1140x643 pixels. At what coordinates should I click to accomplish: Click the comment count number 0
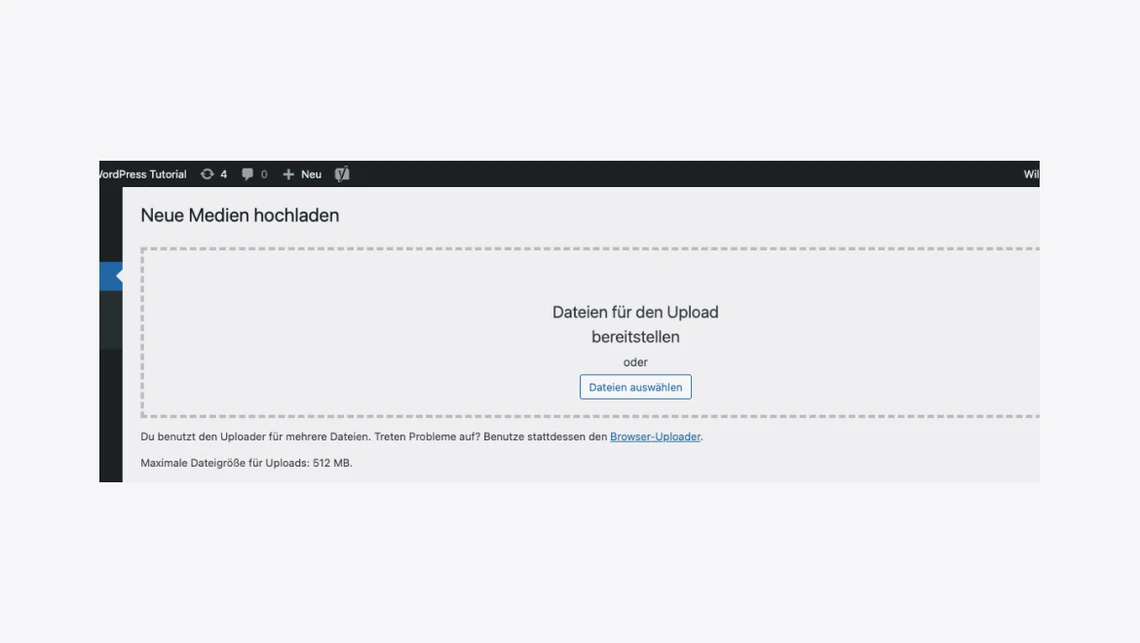coord(264,174)
